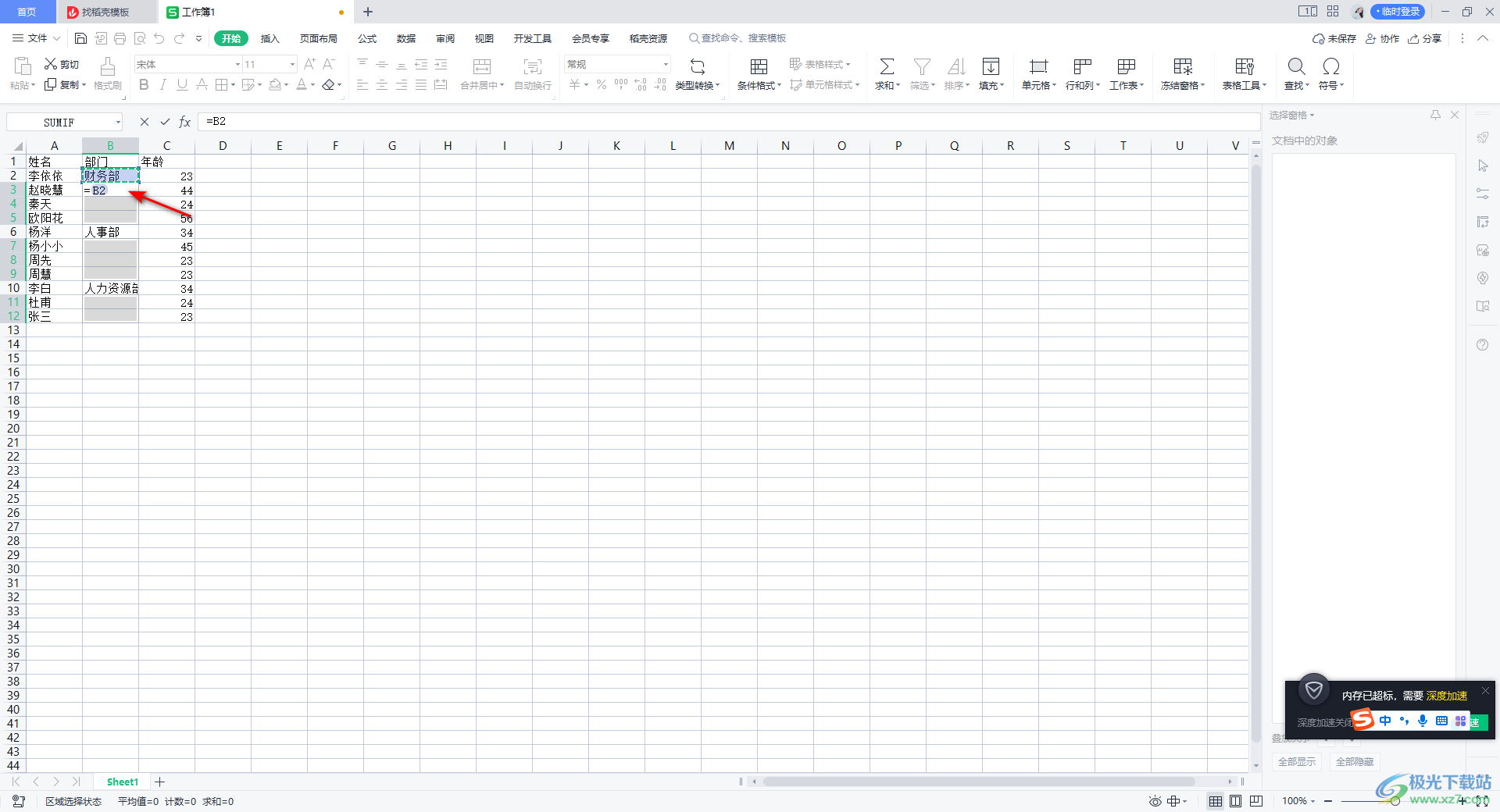
Task: Open the Review (审阅) tab
Action: pyautogui.click(x=445, y=38)
